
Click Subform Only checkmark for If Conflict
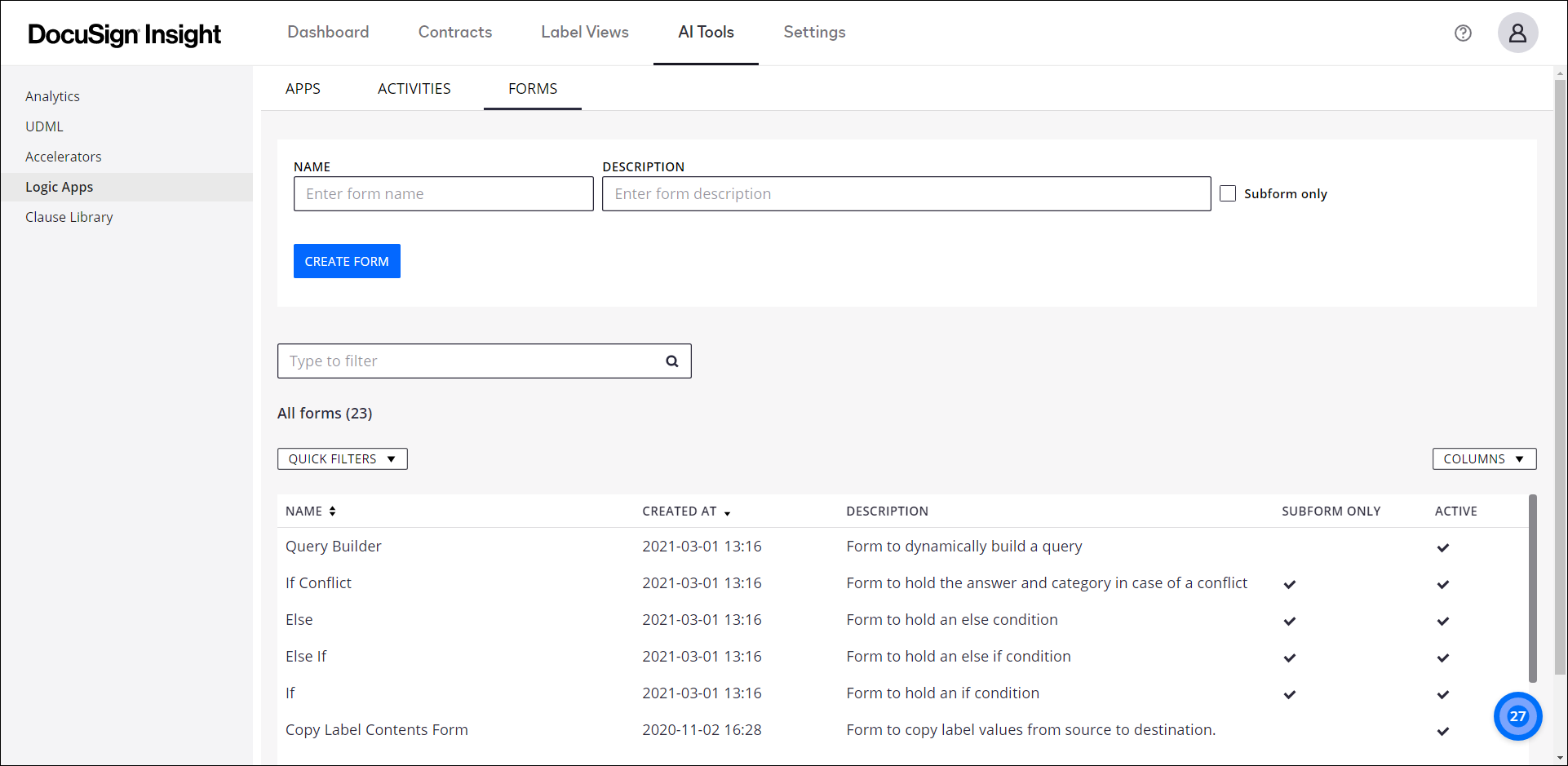tap(1290, 584)
